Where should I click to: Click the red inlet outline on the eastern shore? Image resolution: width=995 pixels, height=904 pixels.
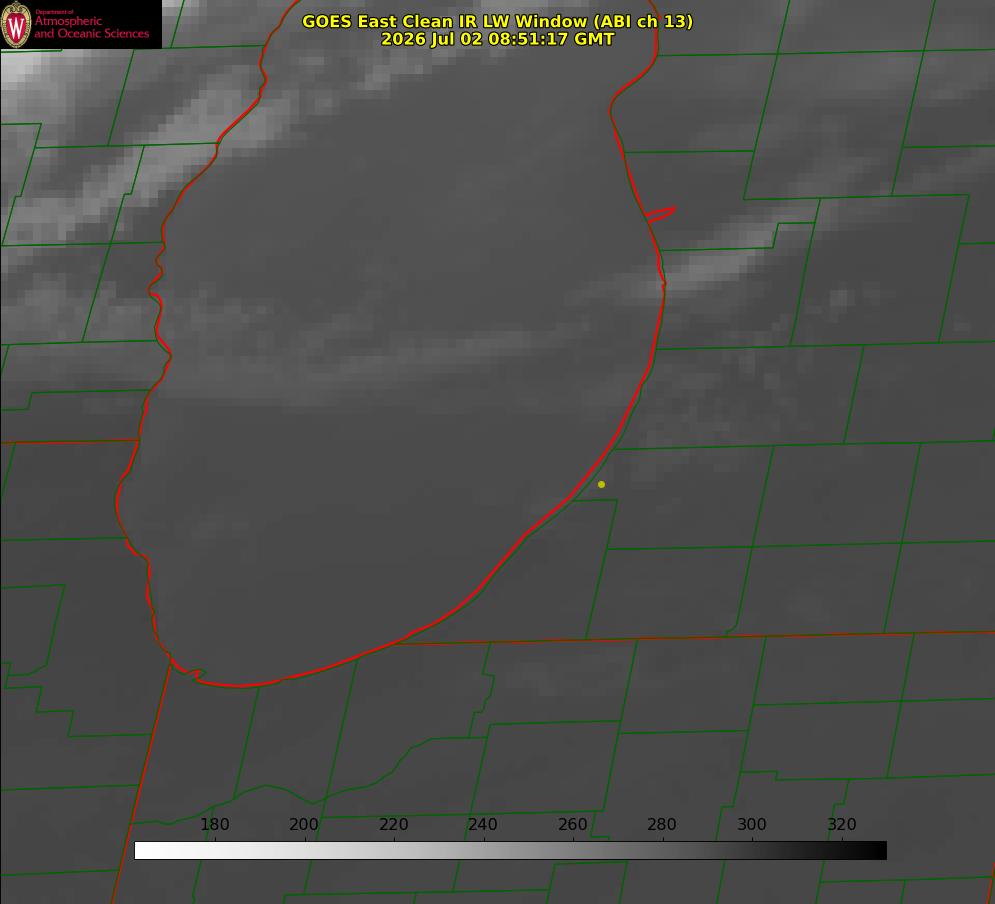tap(660, 214)
